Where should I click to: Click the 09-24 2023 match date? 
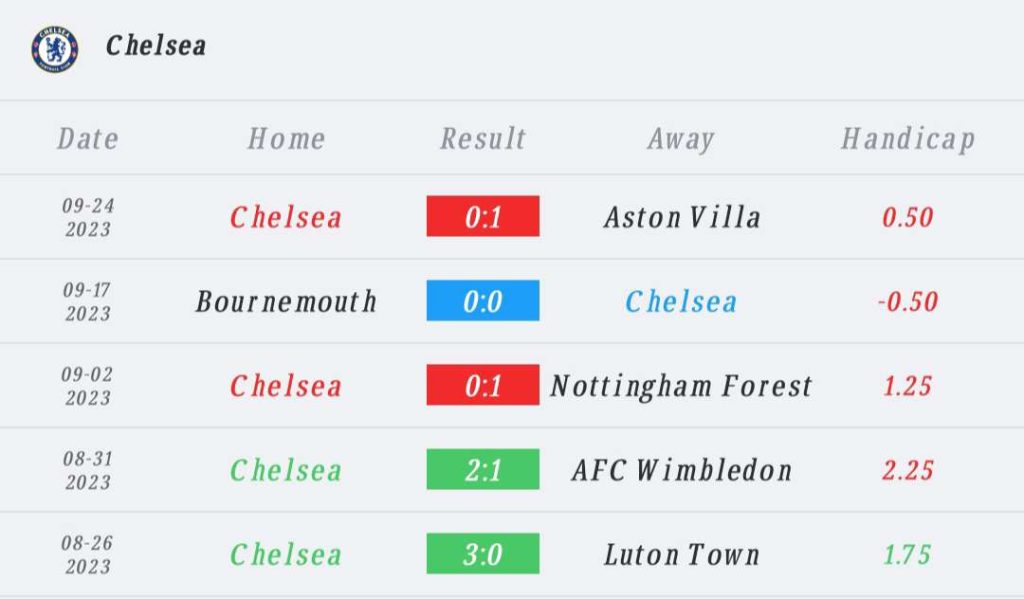(x=88, y=217)
